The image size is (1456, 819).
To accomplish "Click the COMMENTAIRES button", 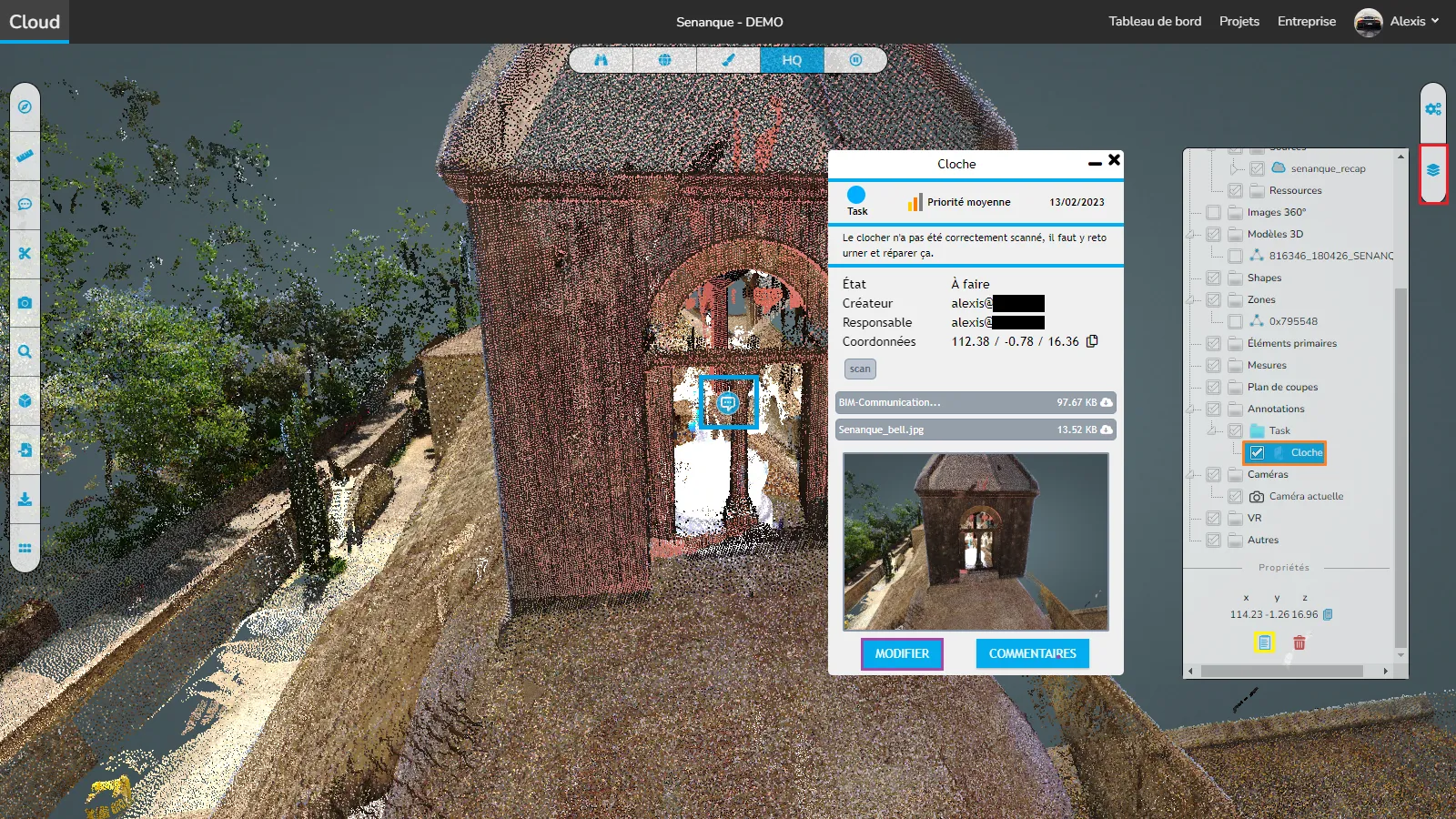I will click(x=1033, y=653).
